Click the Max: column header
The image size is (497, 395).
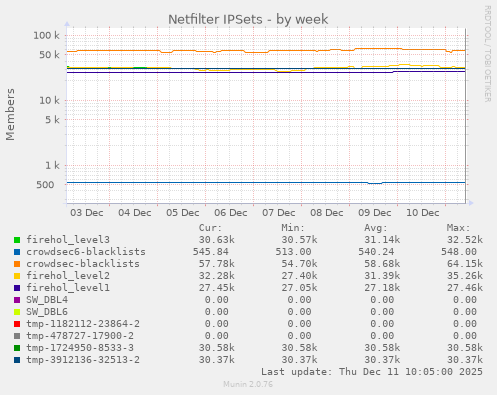pyautogui.click(x=458, y=228)
